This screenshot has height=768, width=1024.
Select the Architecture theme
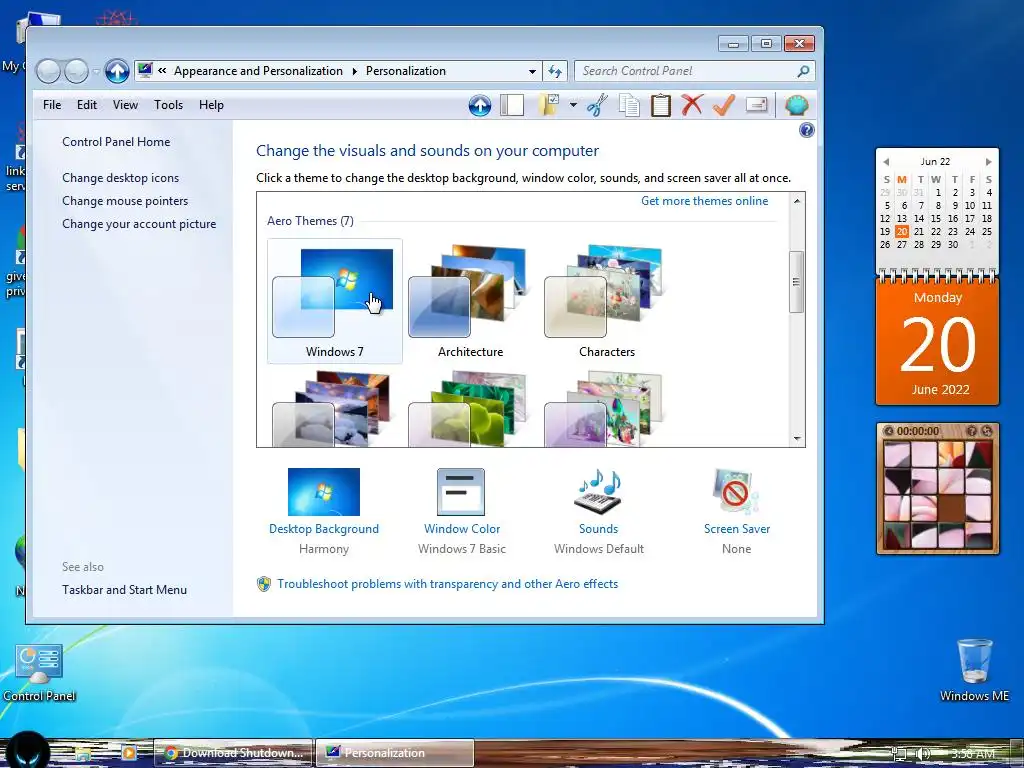pos(470,301)
